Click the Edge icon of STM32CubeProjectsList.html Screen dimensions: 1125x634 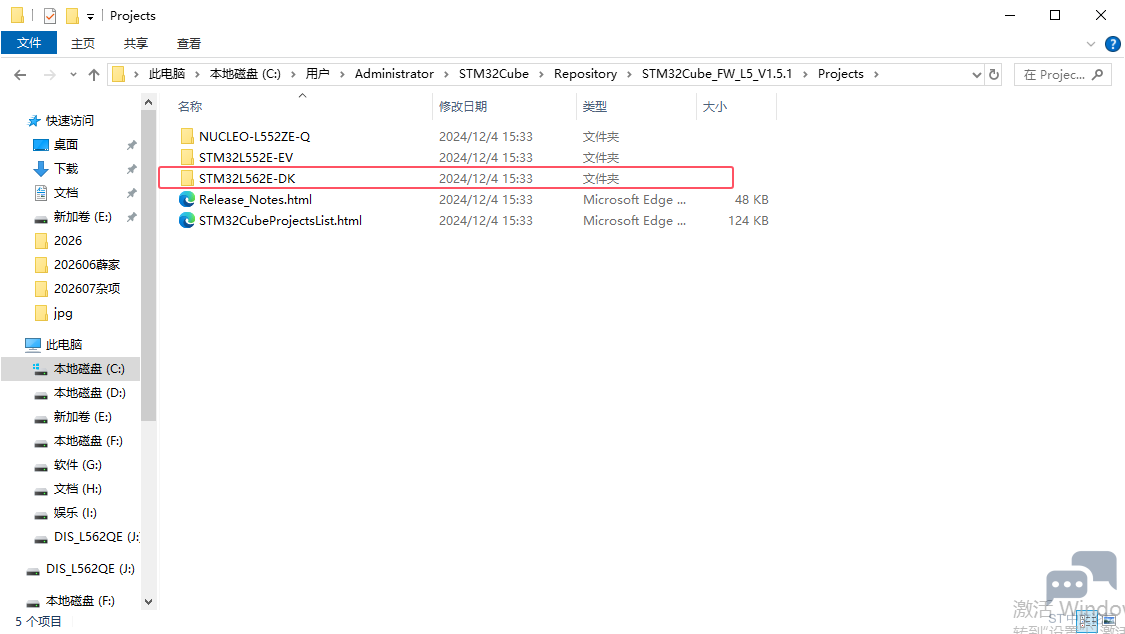[187, 221]
